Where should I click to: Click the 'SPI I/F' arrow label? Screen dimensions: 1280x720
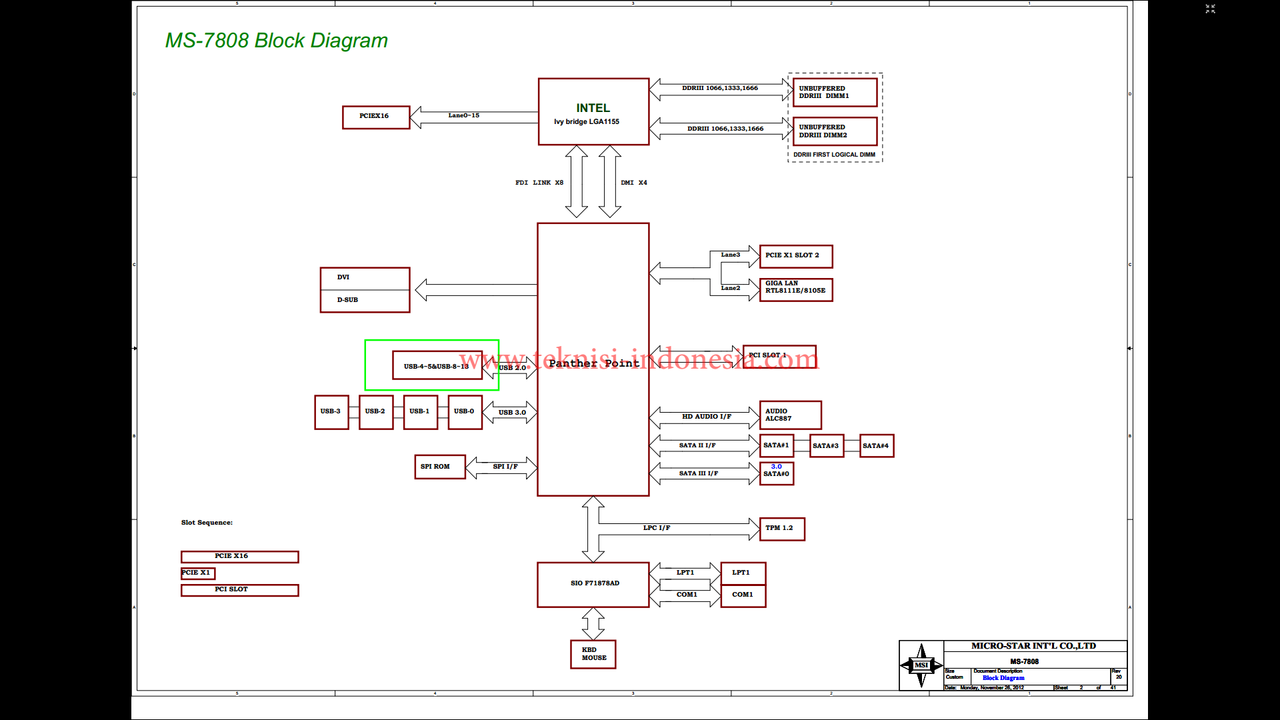coord(505,466)
